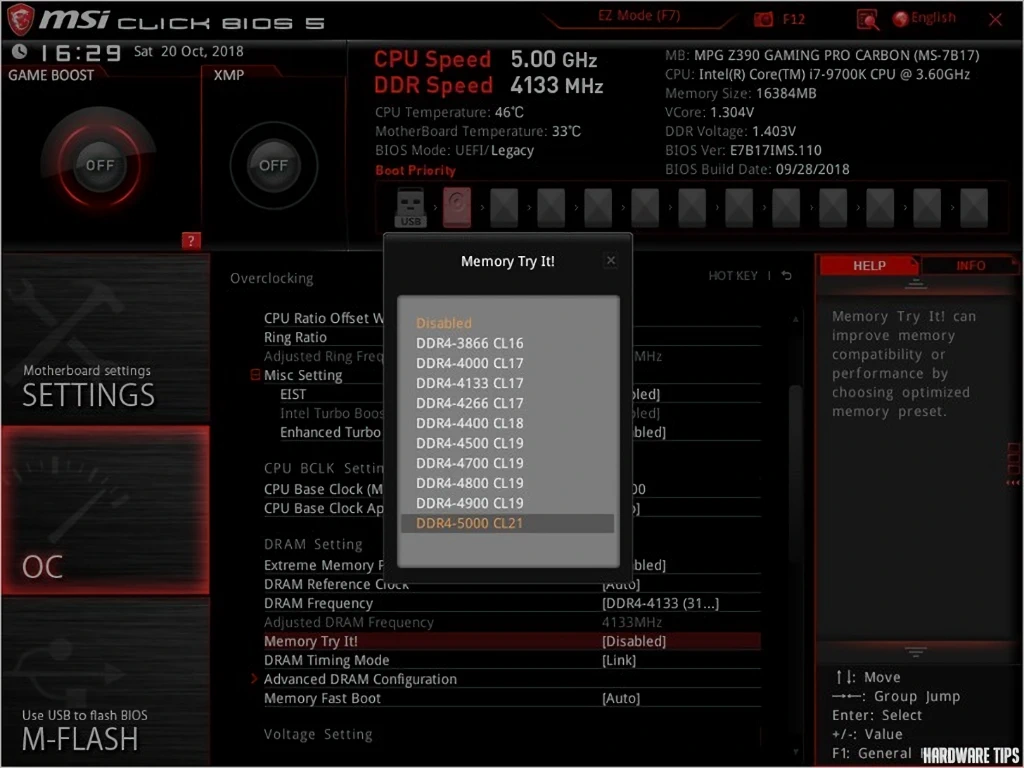Pick the DDR4-4500 CL19 preset
1024x768 pixels.
pyautogui.click(x=507, y=443)
